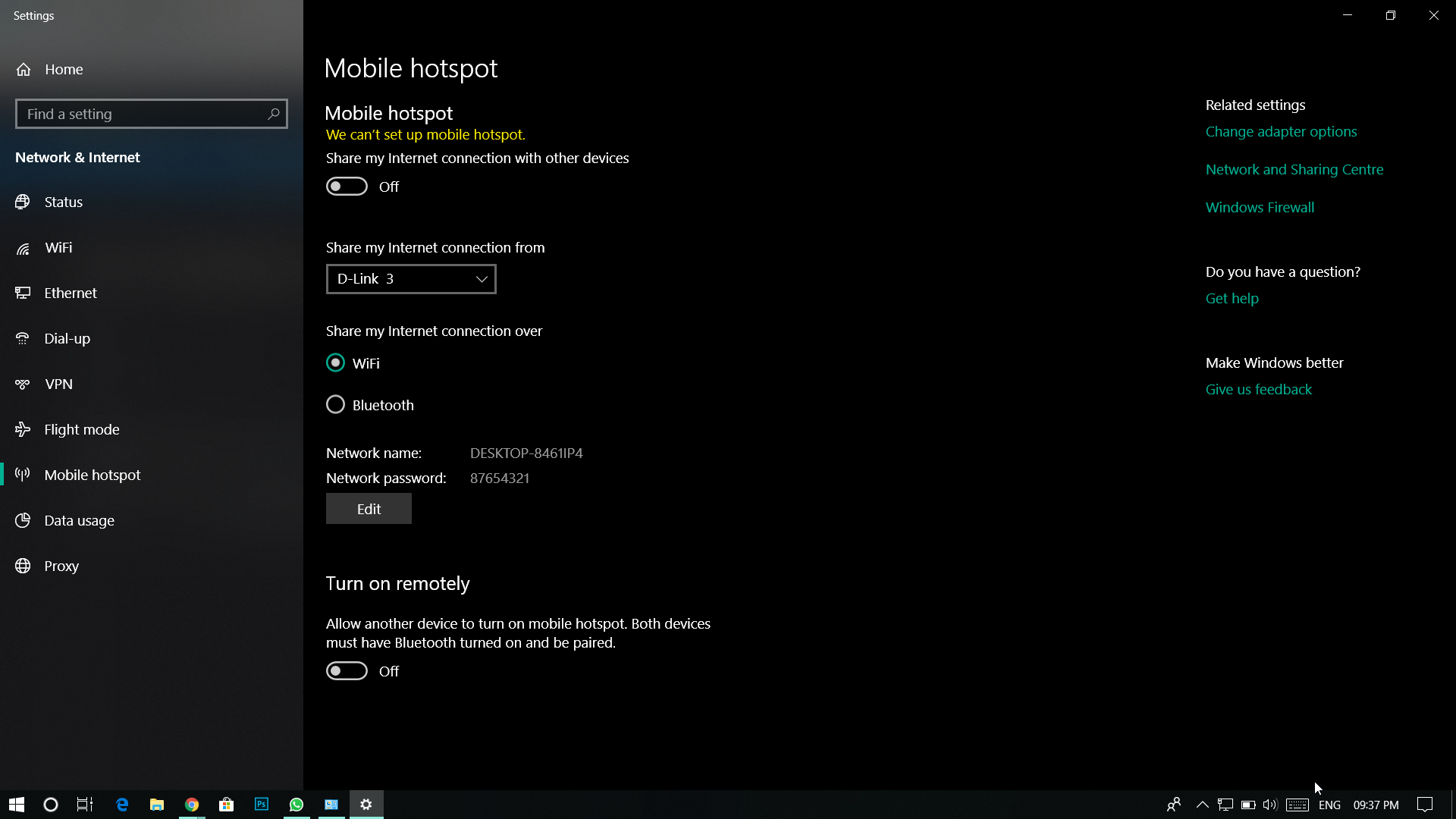
Task: Open the Proxy settings page
Action: 61,566
